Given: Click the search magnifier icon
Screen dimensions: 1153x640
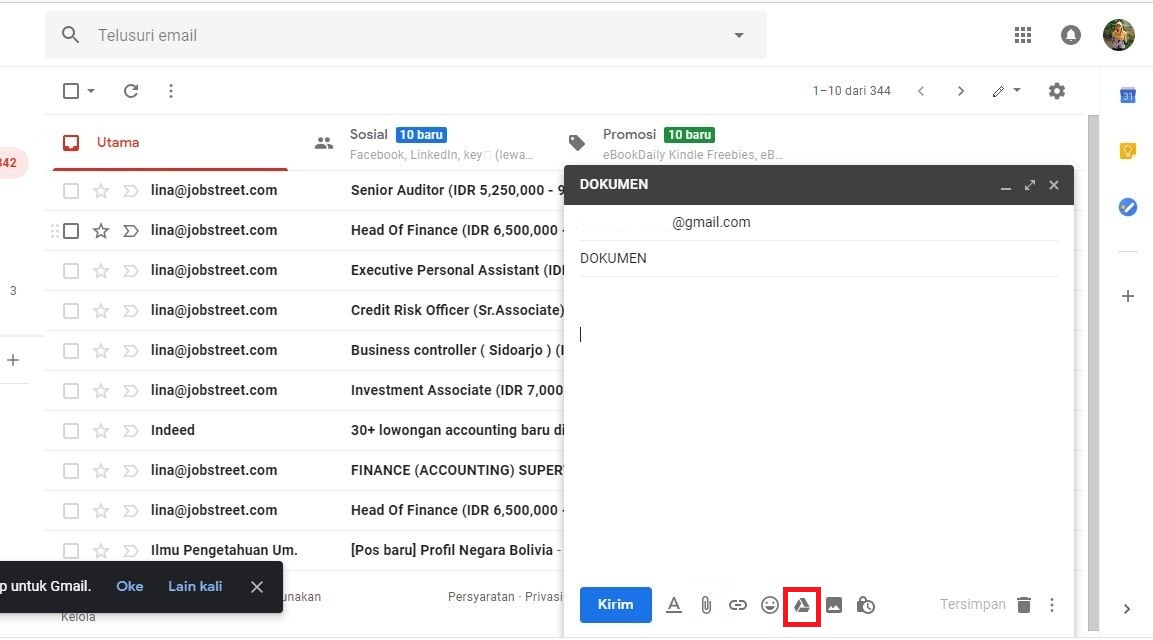Looking at the screenshot, I should pyautogui.click(x=70, y=35).
